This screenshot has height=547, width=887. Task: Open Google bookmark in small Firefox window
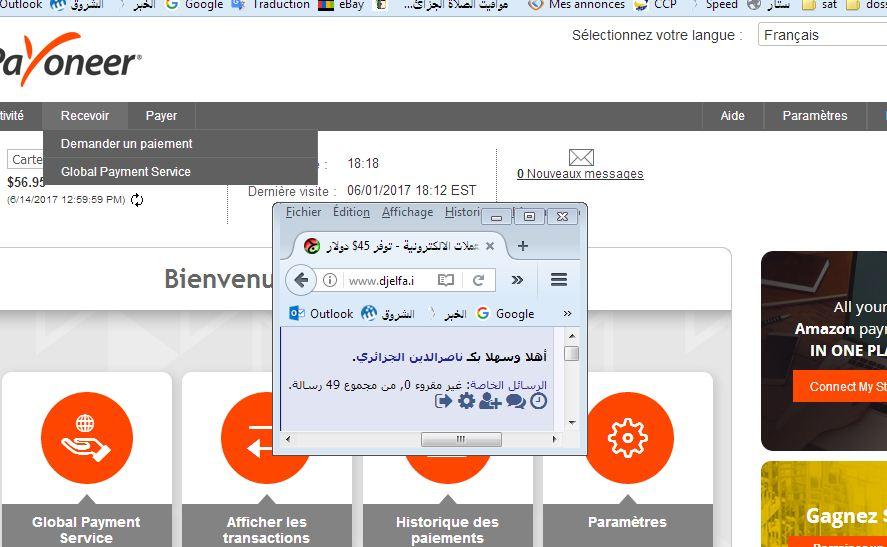pyautogui.click(x=506, y=313)
